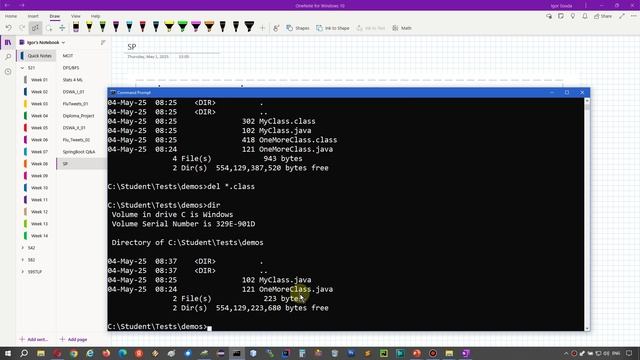The height and width of the screenshot is (360, 640).
Task: Choose the Insert Space tool
Action: point(62,28)
